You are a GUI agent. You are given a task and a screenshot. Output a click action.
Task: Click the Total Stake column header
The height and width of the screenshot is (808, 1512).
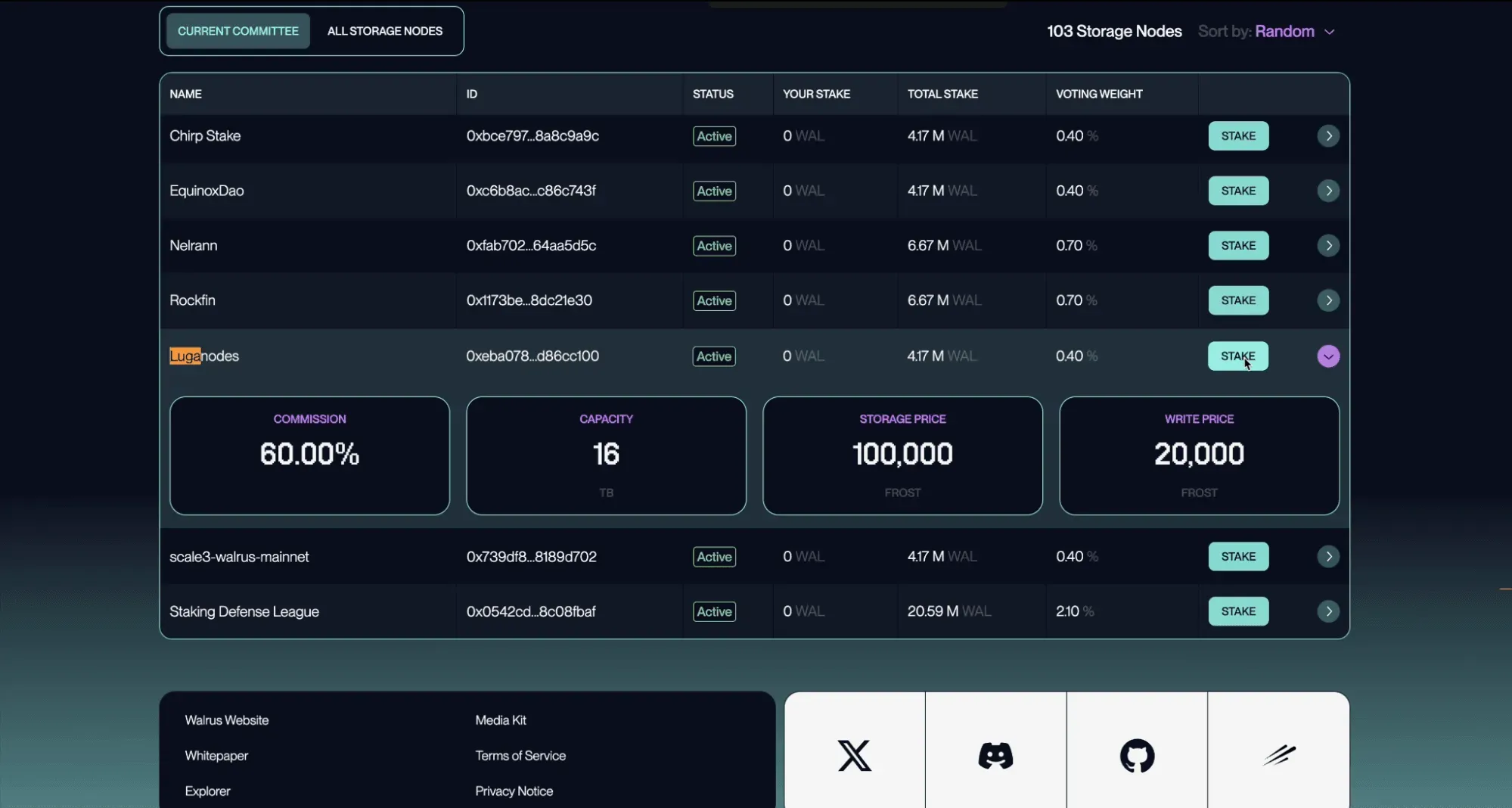click(x=942, y=94)
